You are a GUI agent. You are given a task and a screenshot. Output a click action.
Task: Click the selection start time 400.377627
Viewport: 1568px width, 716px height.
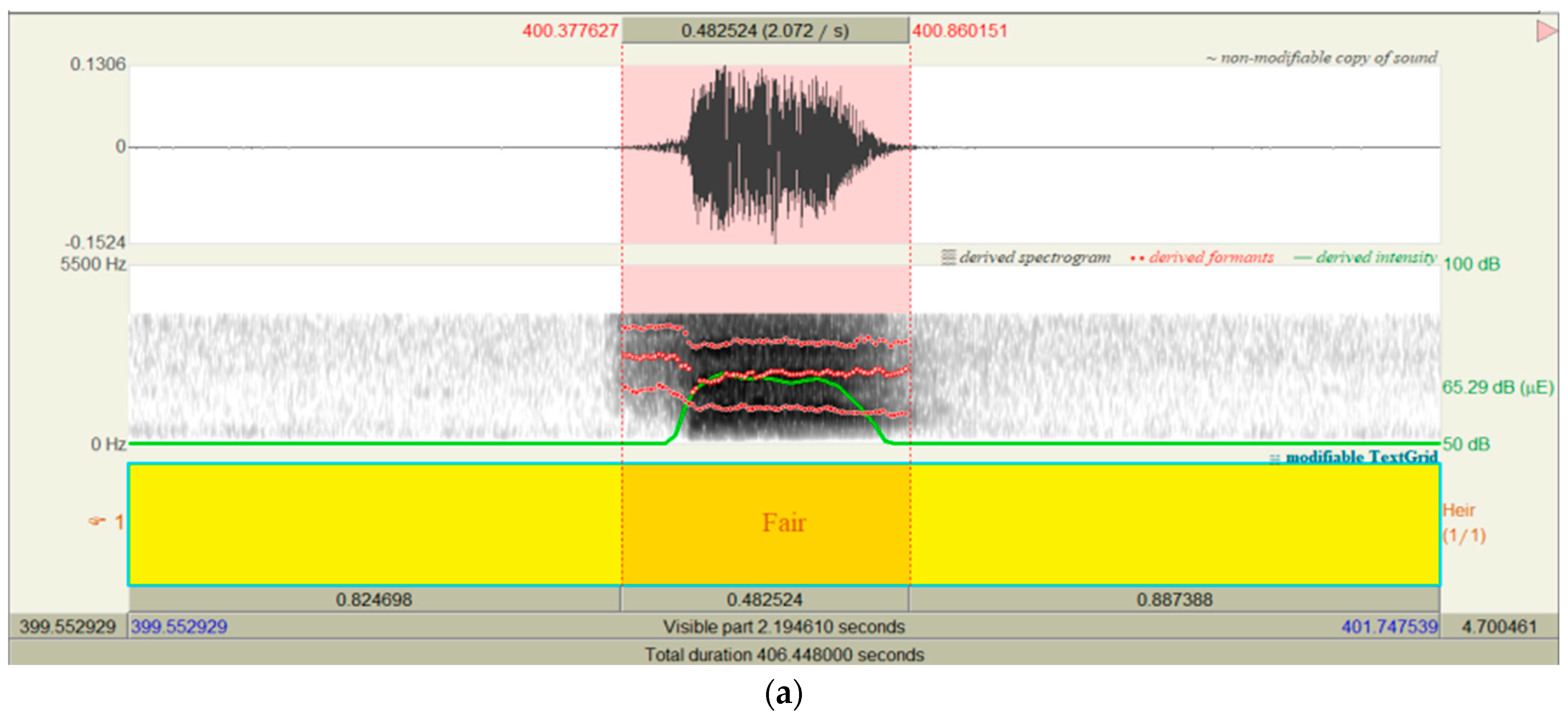(x=570, y=31)
